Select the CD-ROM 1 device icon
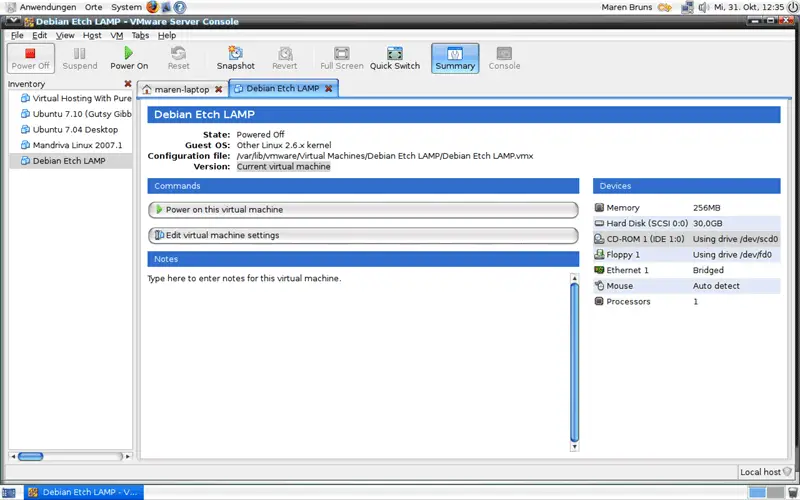The height and width of the screenshot is (500, 800). pyautogui.click(x=599, y=239)
